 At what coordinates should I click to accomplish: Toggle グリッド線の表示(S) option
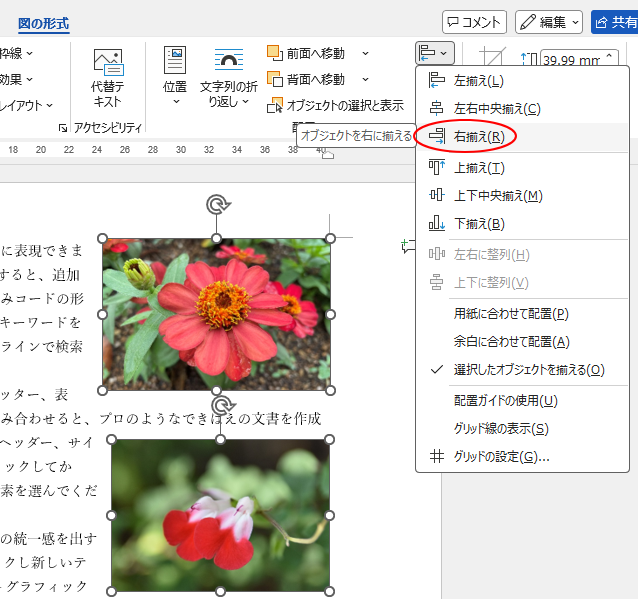click(x=522, y=428)
